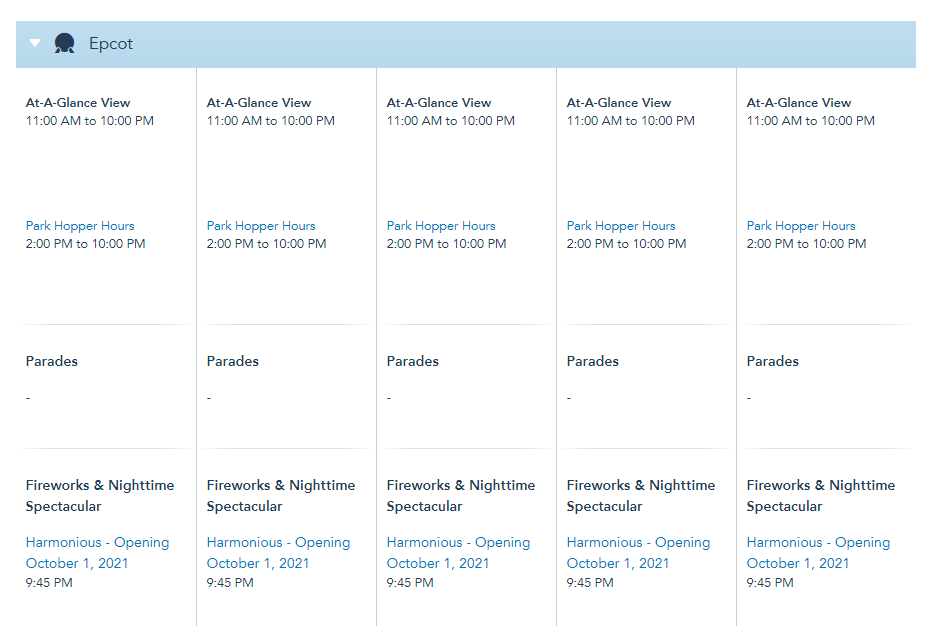
Task: Open Harmonious Opening link in second column
Action: pyautogui.click(x=278, y=552)
